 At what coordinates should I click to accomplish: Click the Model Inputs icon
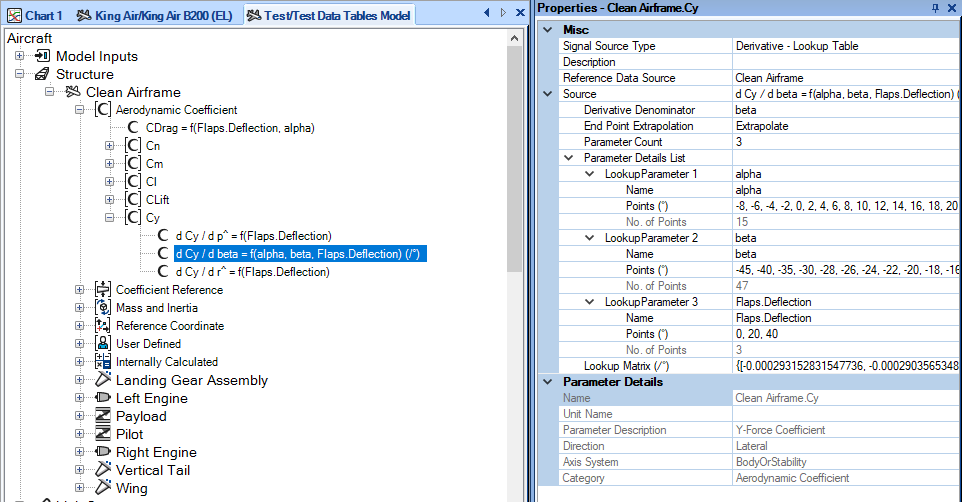click(42, 56)
